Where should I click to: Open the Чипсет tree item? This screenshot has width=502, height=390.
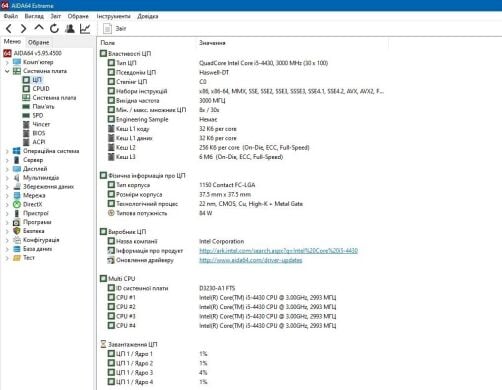click(x=36, y=124)
